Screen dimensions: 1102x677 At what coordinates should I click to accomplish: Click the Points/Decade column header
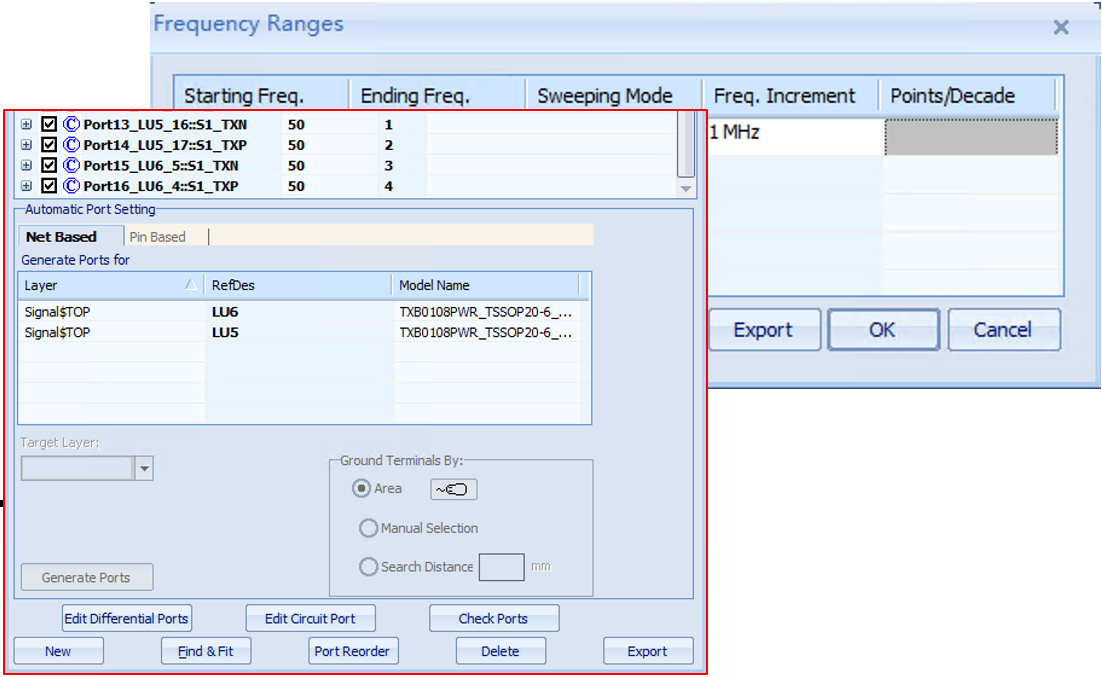(x=968, y=96)
